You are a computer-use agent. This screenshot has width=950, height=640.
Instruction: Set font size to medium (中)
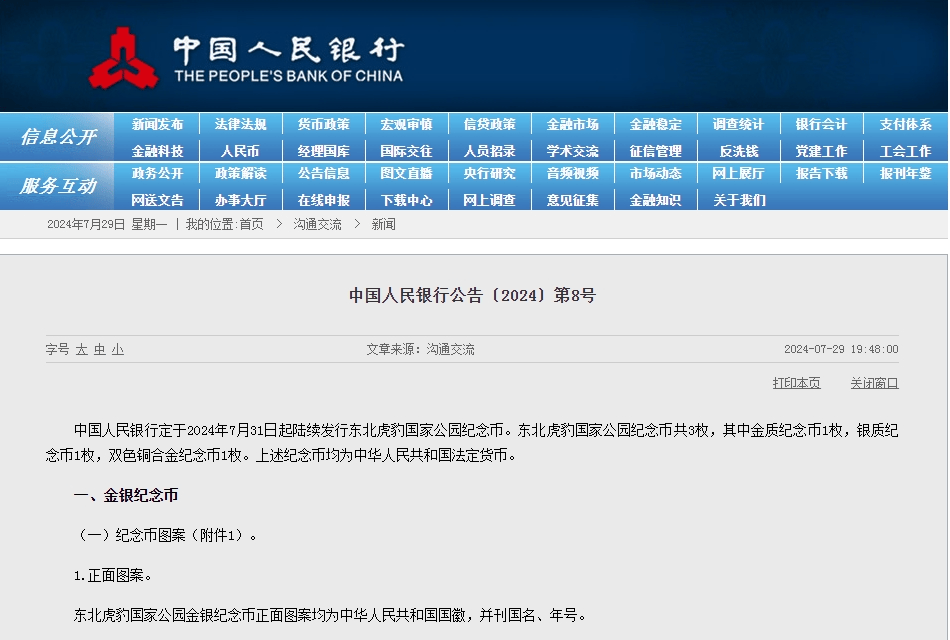(x=100, y=350)
